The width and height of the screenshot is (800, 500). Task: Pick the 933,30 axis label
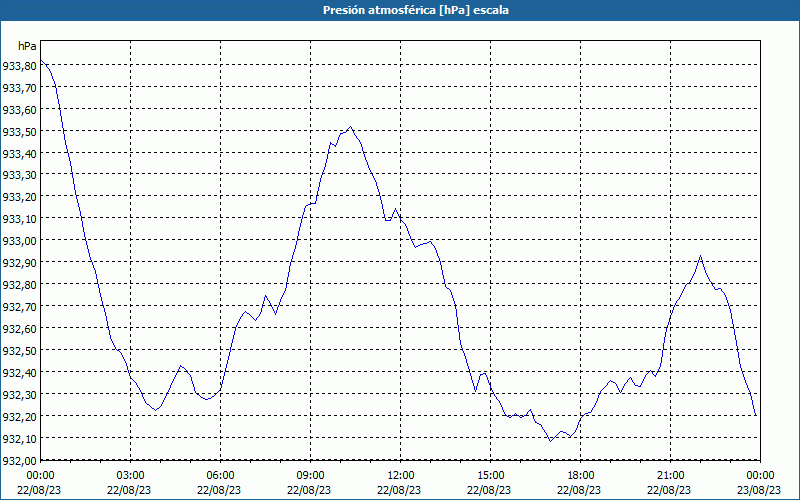(19, 175)
